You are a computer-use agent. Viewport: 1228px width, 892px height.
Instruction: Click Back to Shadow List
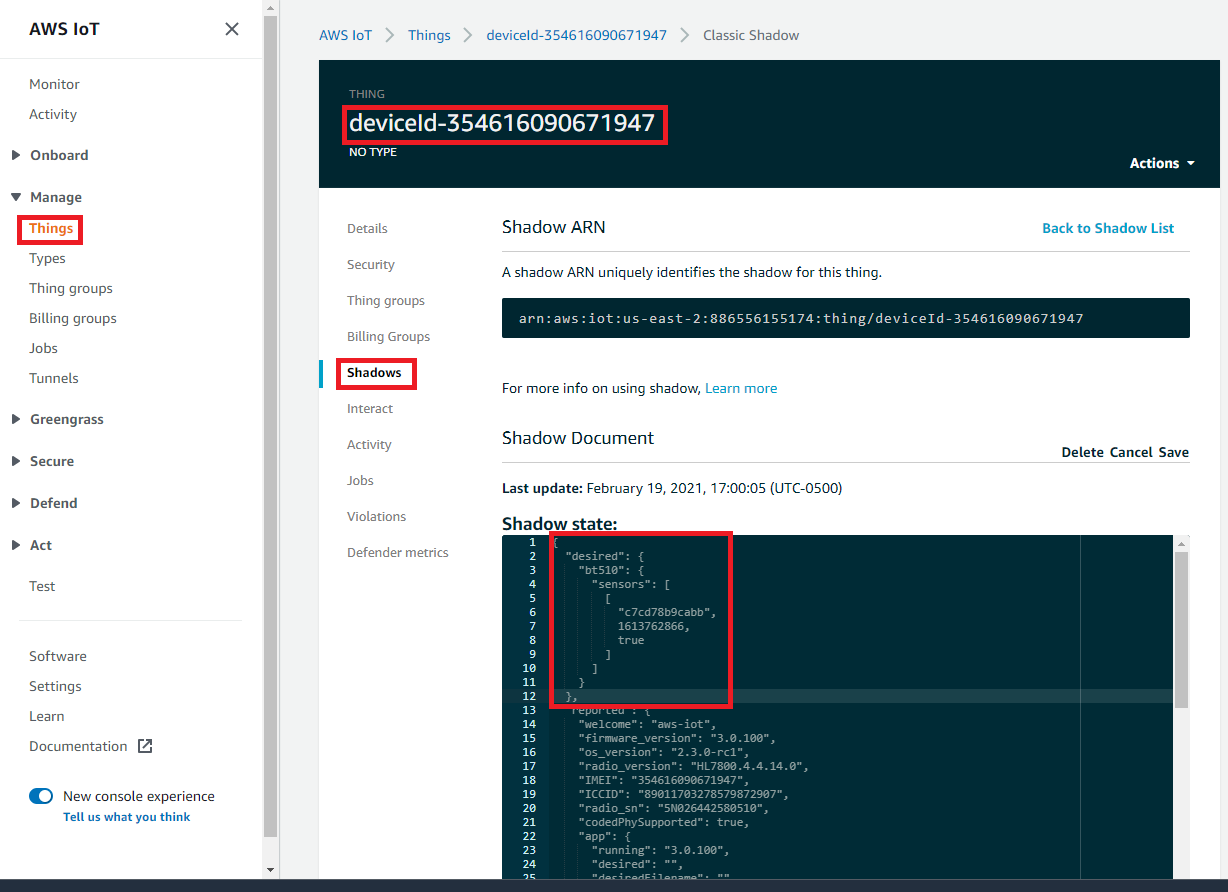click(x=1108, y=228)
